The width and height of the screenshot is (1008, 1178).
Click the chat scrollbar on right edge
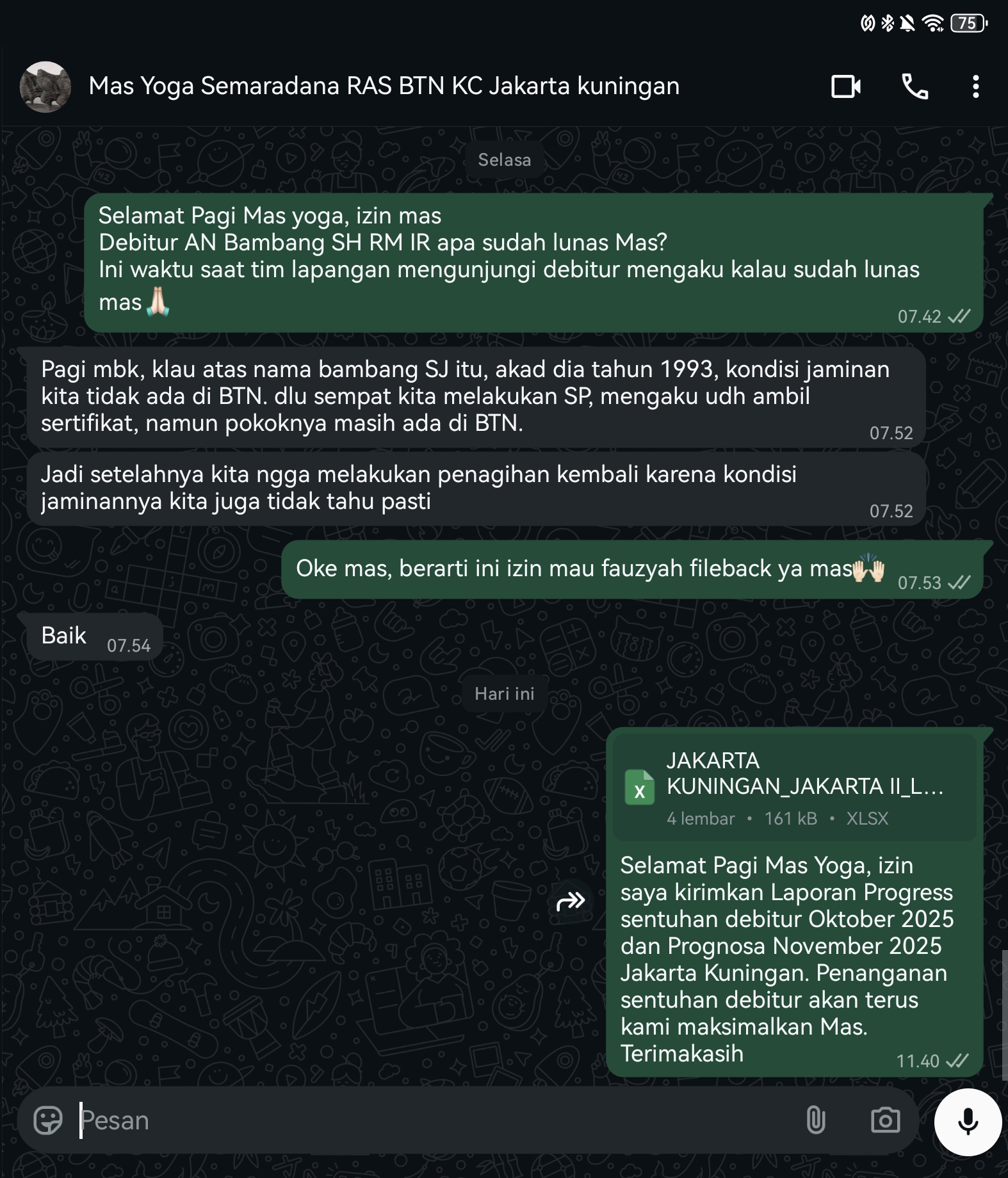[1004, 1015]
